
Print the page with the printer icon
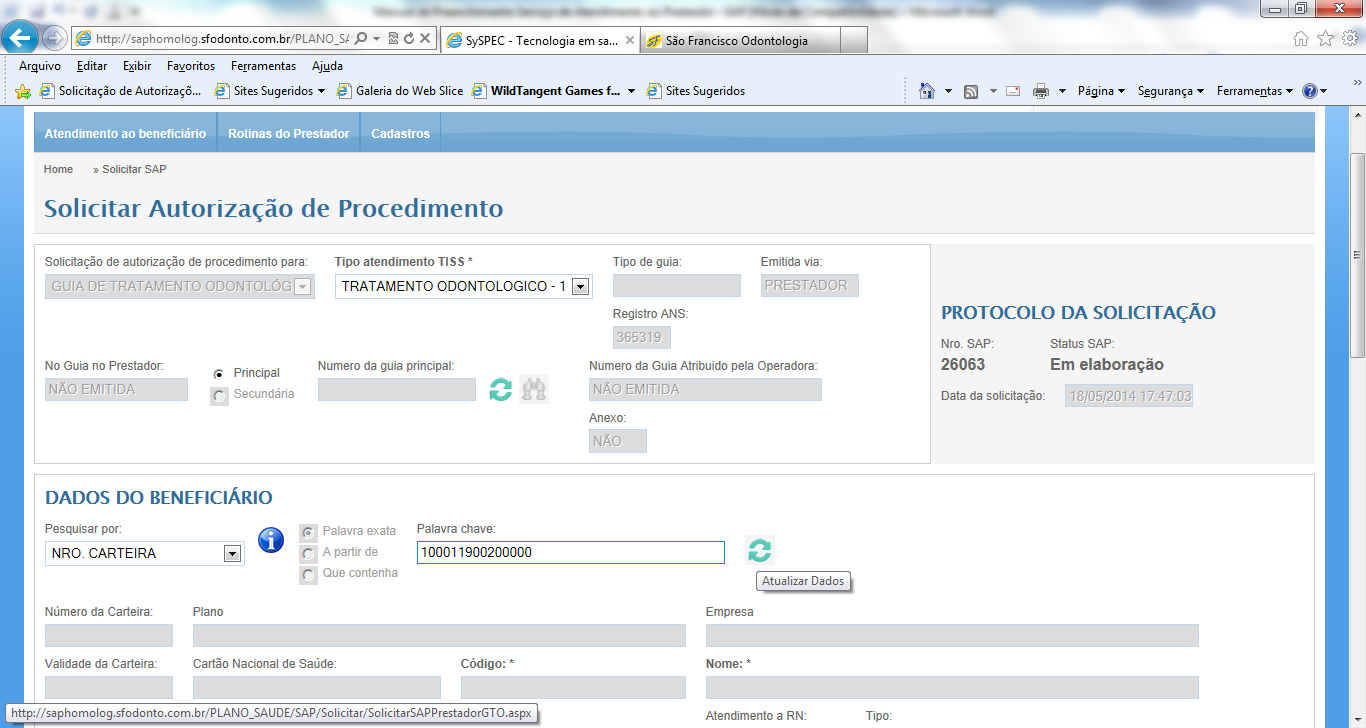point(1041,91)
